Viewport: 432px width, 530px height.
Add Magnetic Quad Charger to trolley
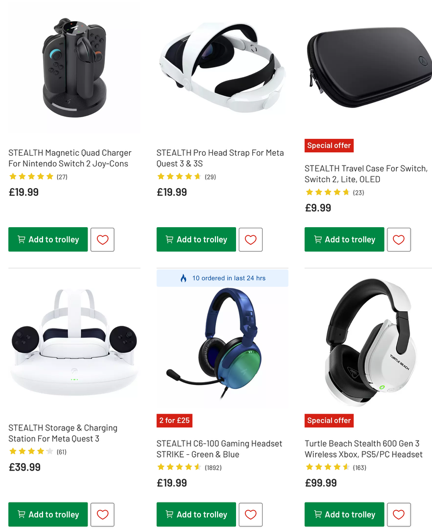(x=48, y=239)
